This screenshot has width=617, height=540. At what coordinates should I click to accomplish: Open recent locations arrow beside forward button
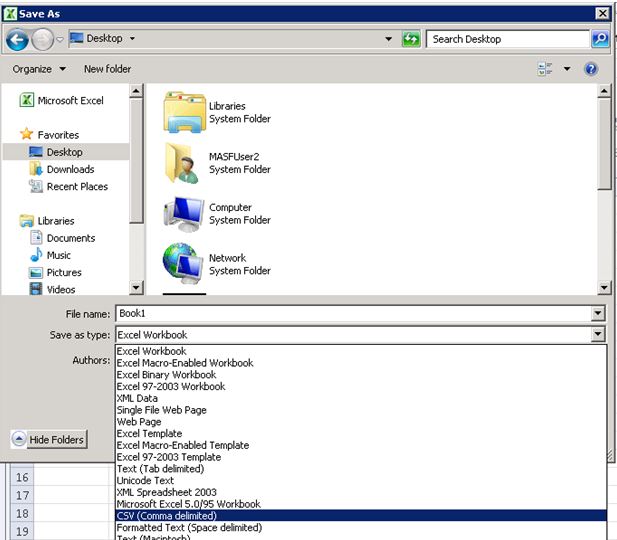[60, 39]
